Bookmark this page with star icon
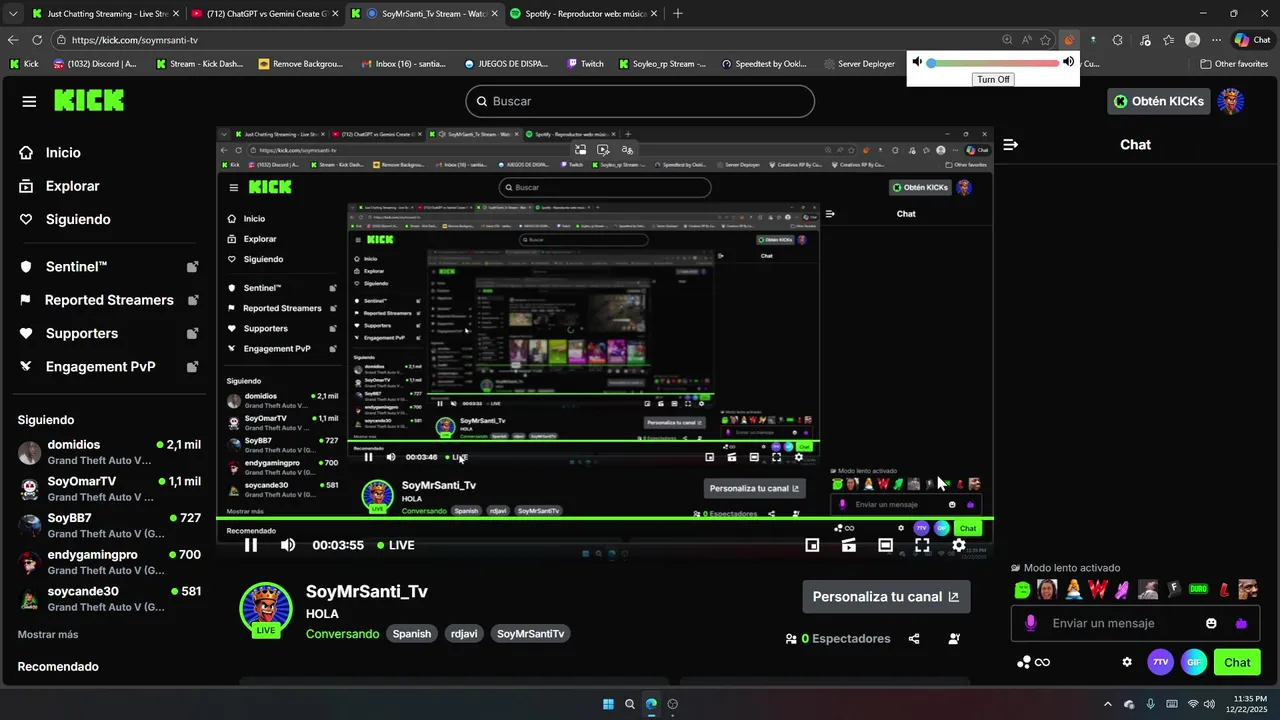Viewport: 1280px width, 720px height. pos(1045,40)
